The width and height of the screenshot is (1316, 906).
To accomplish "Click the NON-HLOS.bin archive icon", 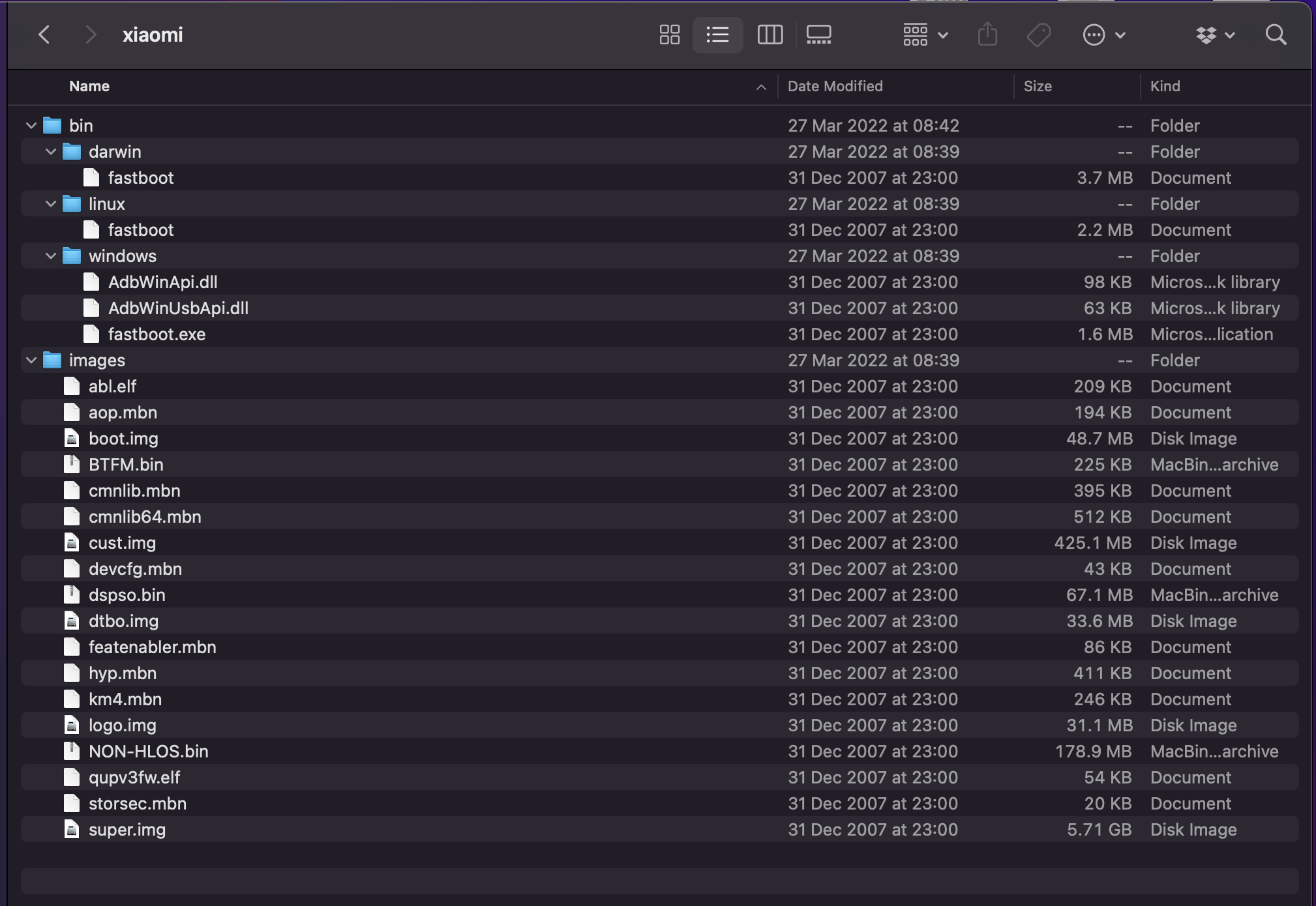I will [x=72, y=751].
